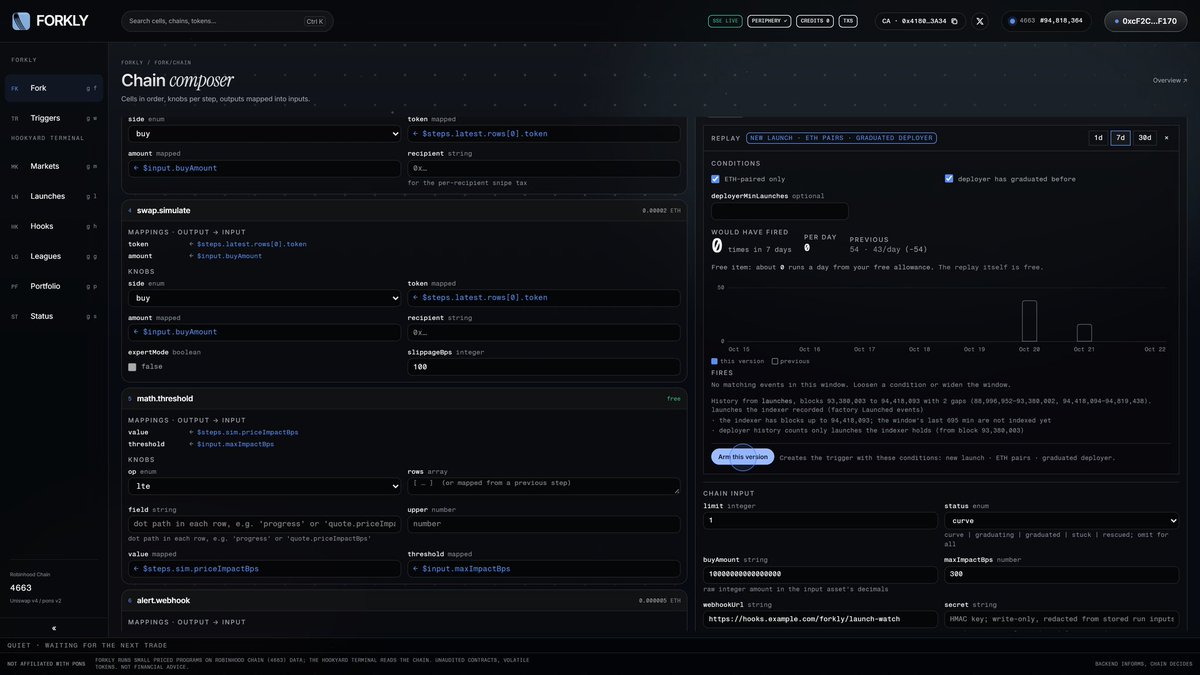The height and width of the screenshot is (675, 1200).
Task: Open Leagues in the sidebar
Action: (x=53, y=256)
